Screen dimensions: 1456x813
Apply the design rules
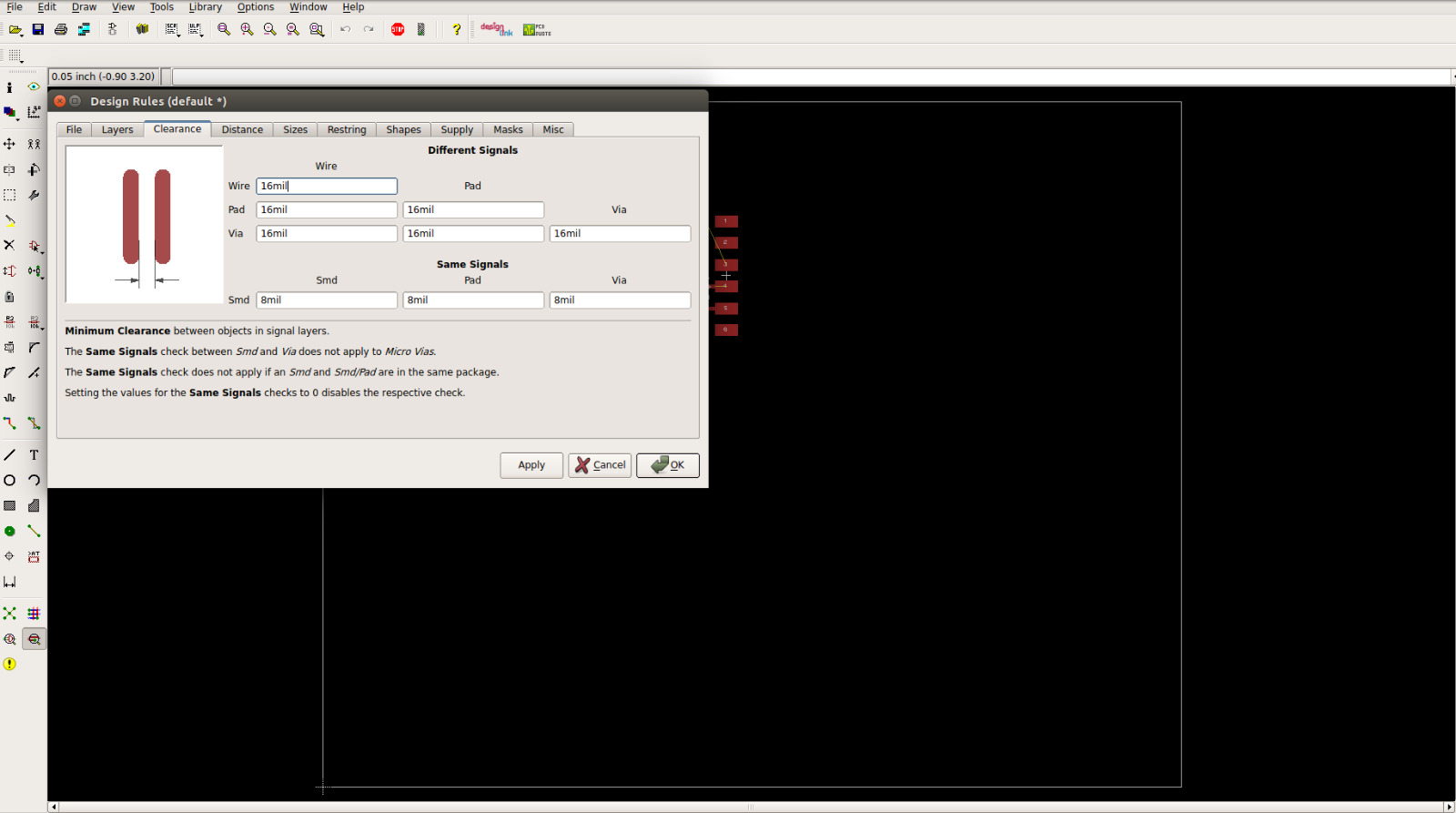[x=531, y=465]
